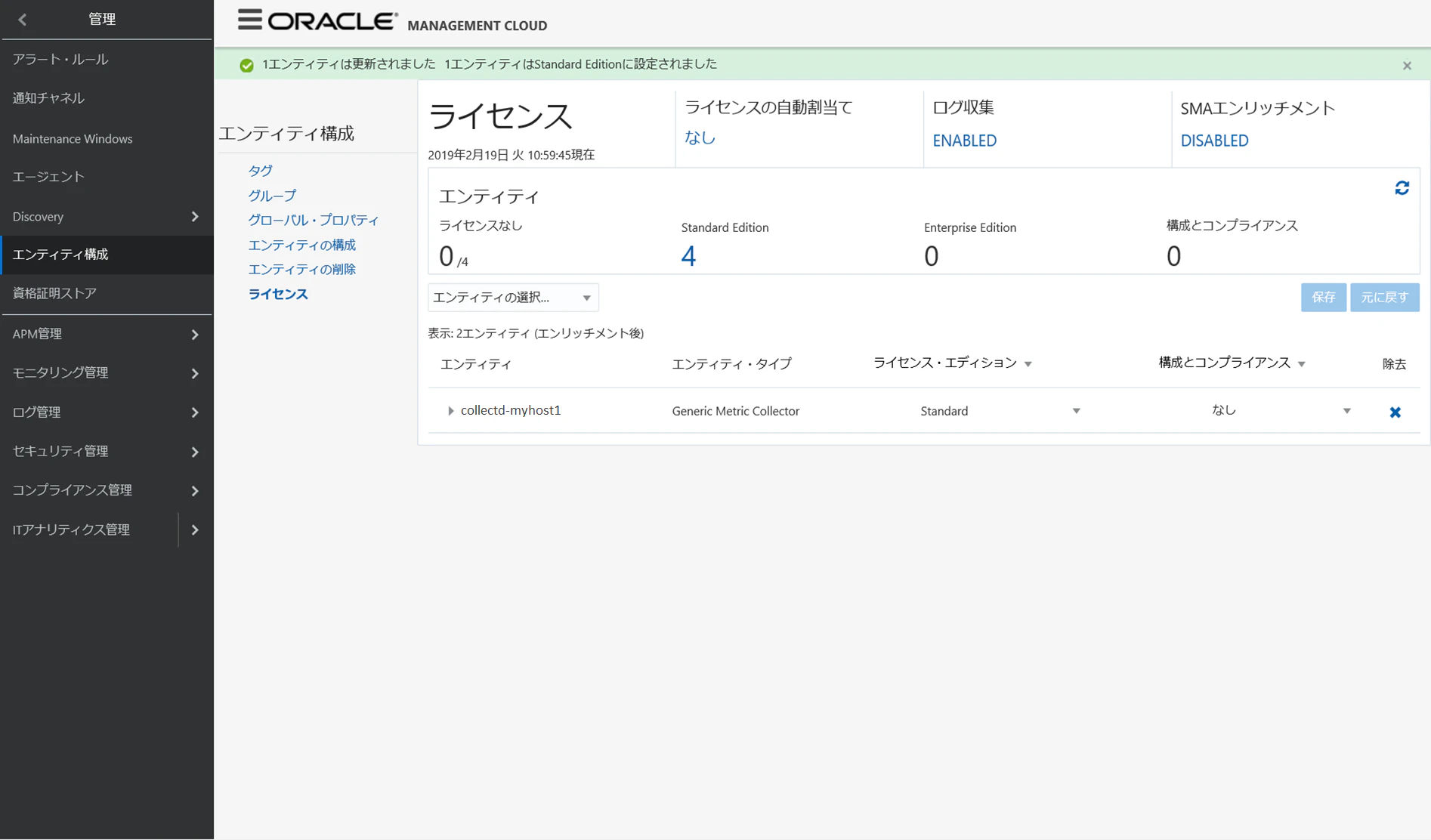Click the Oracle Management Cloud logo
Screen dimensions: 1431x840
(x=408, y=23)
